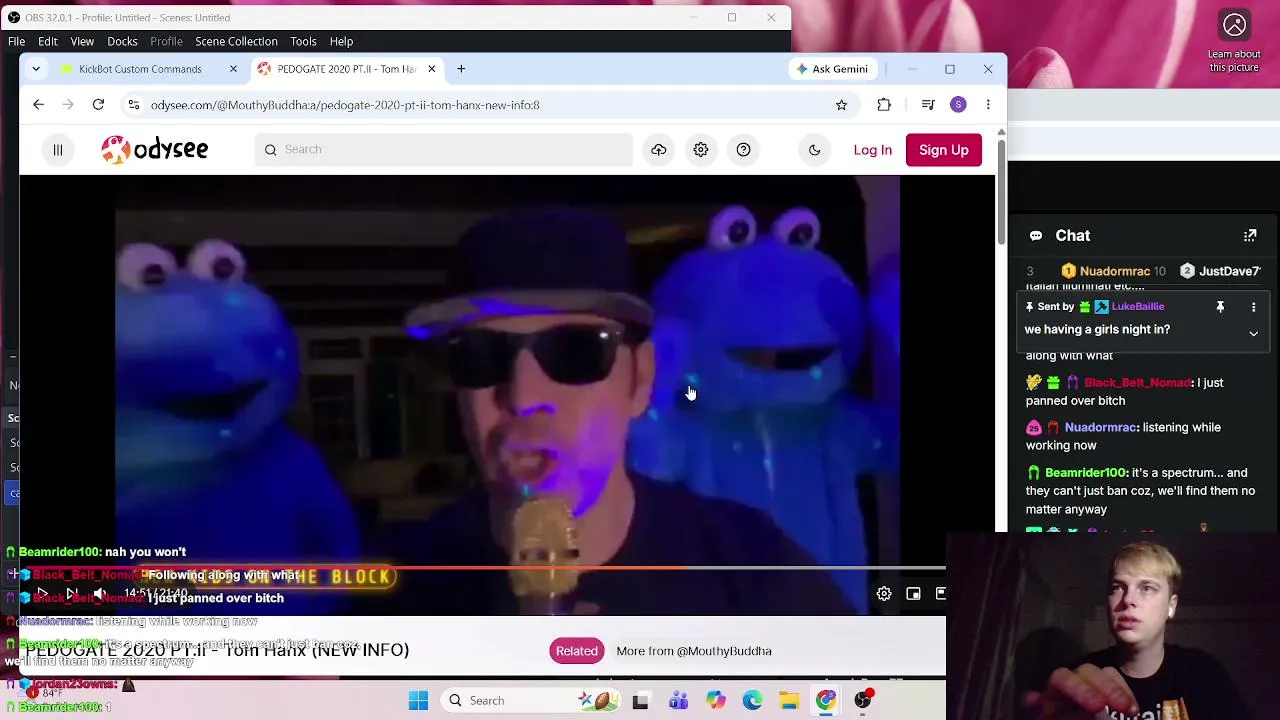The image size is (1280, 720).
Task: Open OBS Help menu
Action: (341, 41)
